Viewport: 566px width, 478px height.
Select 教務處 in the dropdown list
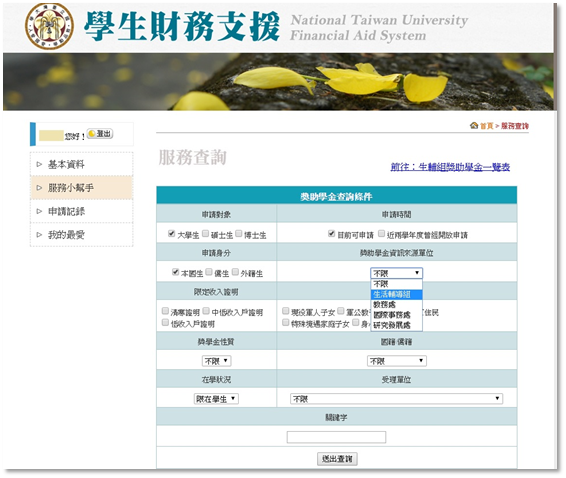pyautogui.click(x=396, y=304)
